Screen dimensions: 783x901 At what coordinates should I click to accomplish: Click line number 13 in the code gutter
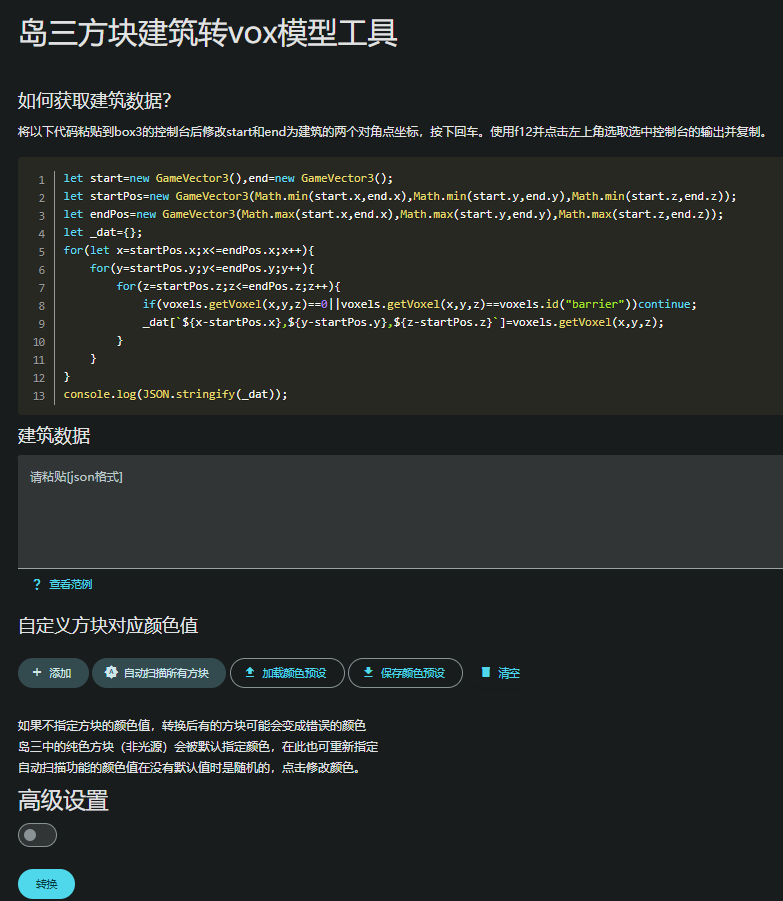[39, 396]
